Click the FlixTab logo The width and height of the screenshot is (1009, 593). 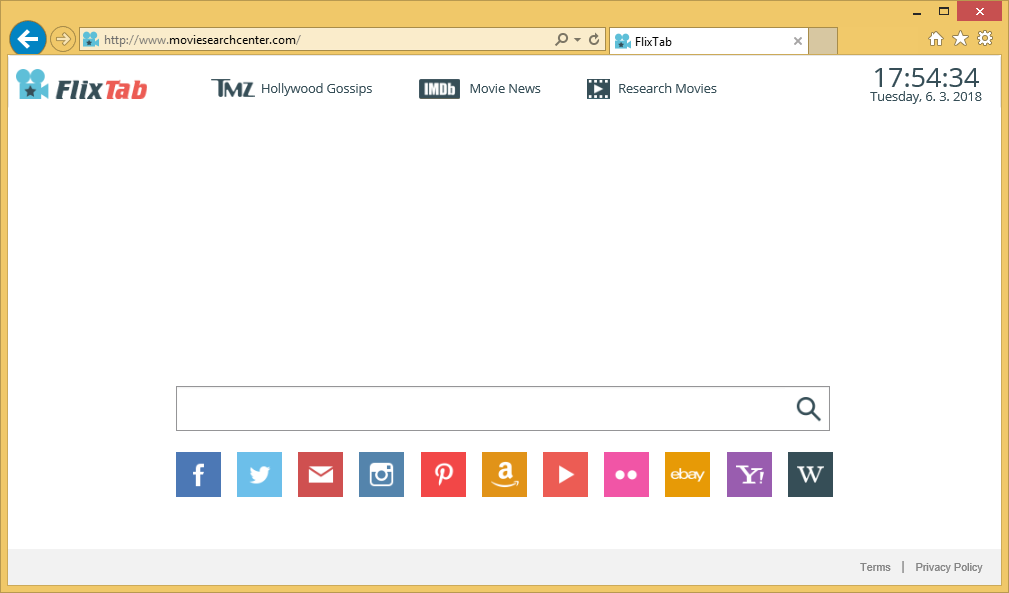[82, 86]
